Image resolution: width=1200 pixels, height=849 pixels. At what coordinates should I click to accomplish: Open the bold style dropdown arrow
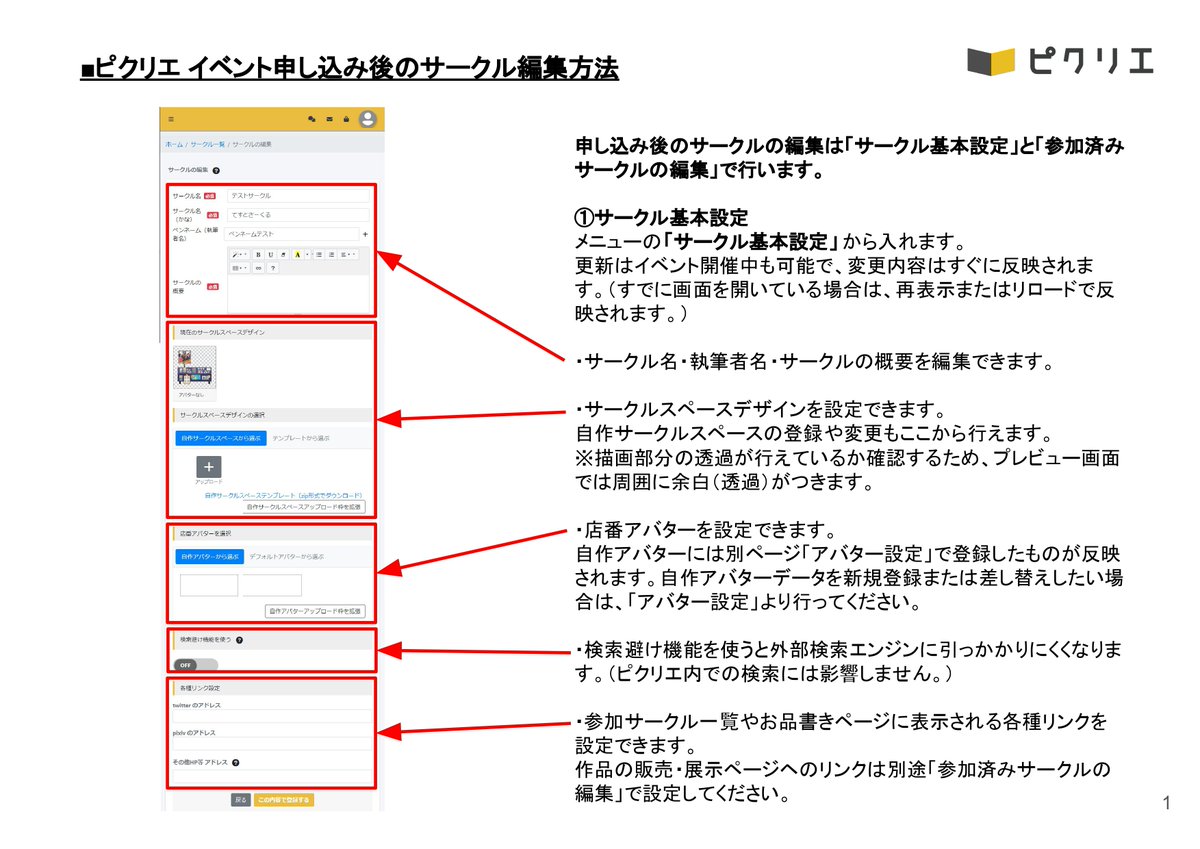pos(309,255)
